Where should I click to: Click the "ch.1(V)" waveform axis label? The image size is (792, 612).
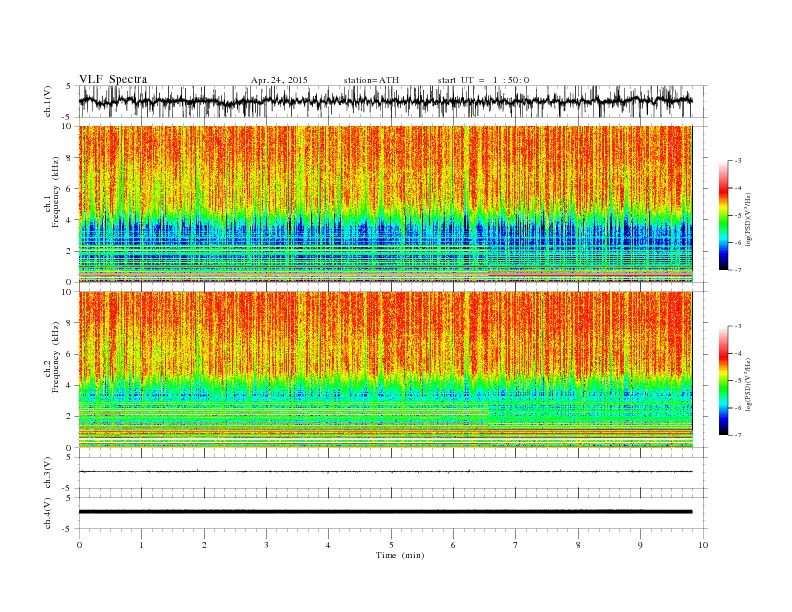48,101
